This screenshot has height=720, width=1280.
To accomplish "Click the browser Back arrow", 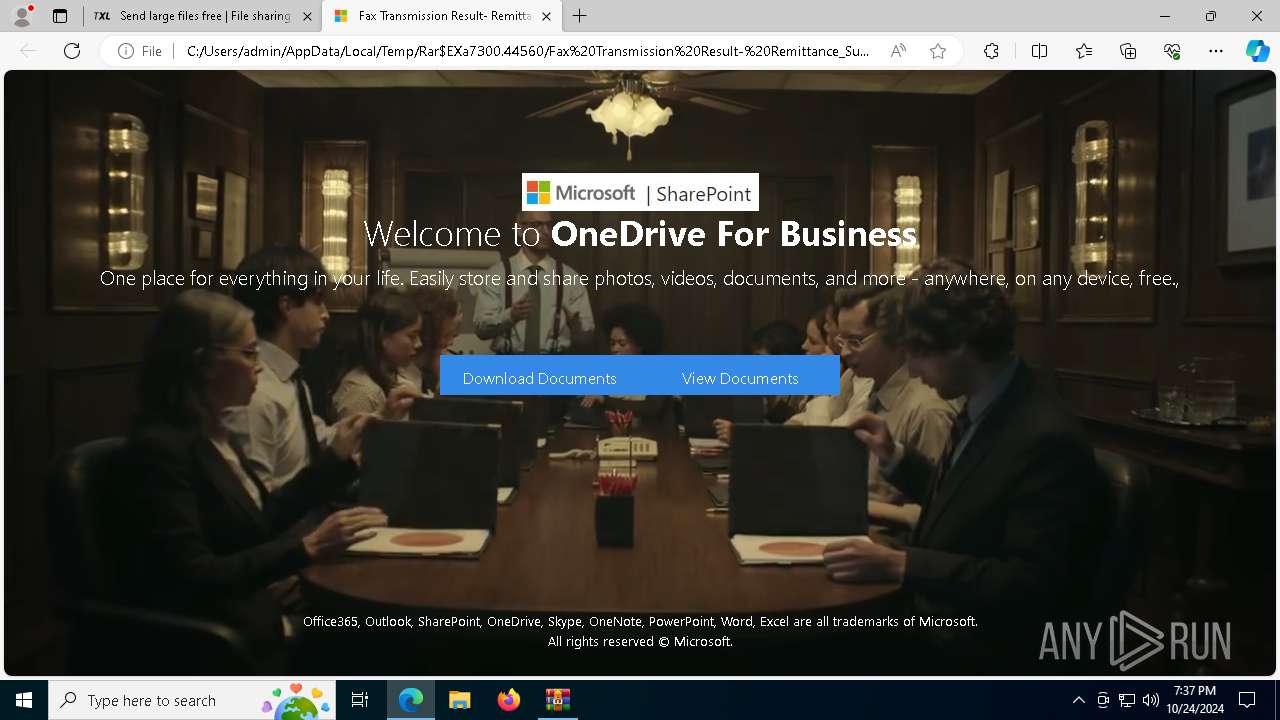I will [x=28, y=51].
